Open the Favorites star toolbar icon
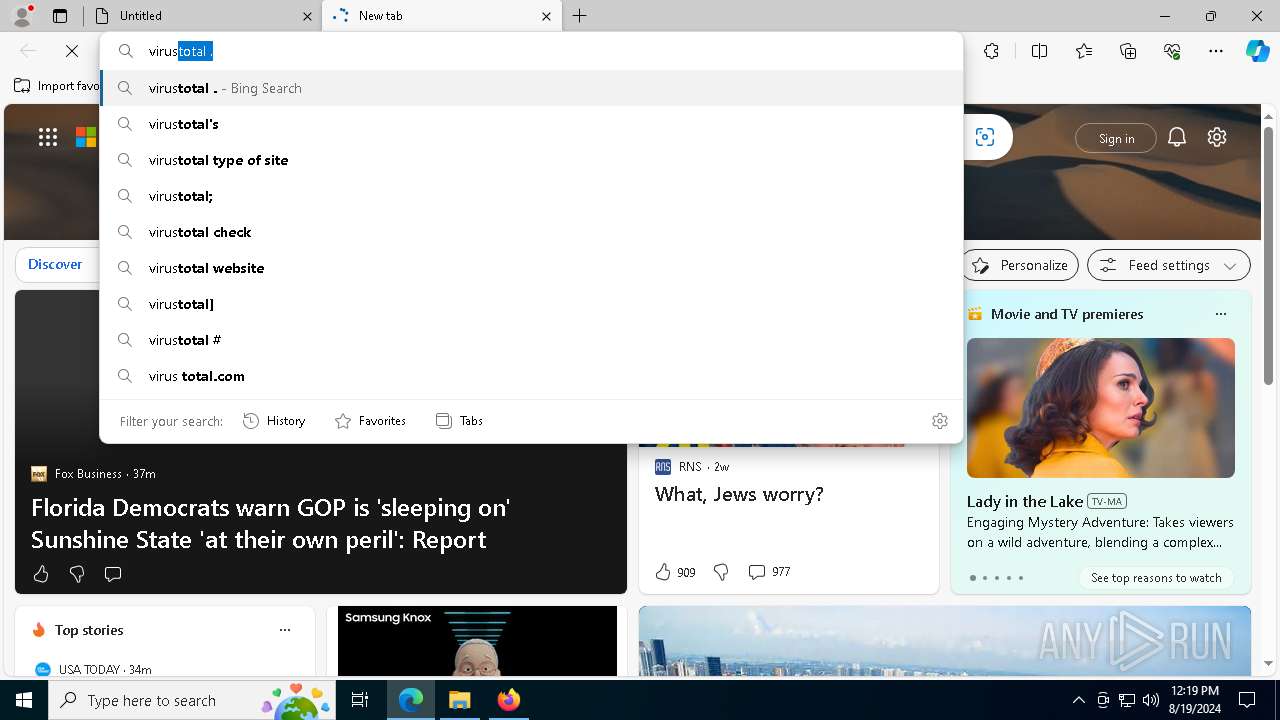The height and width of the screenshot is (720, 1280). (1084, 51)
